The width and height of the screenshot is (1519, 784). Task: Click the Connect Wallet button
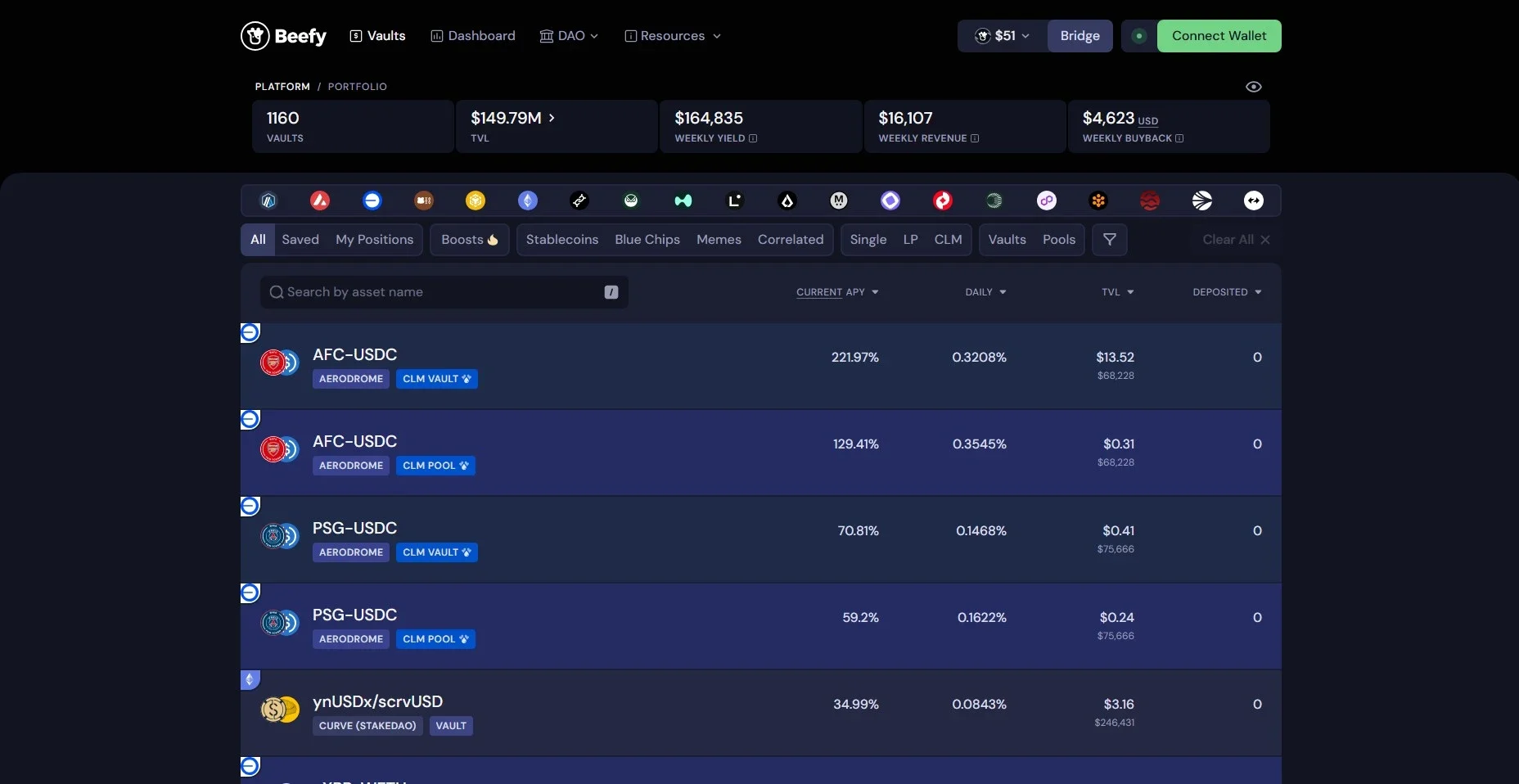click(x=1219, y=36)
